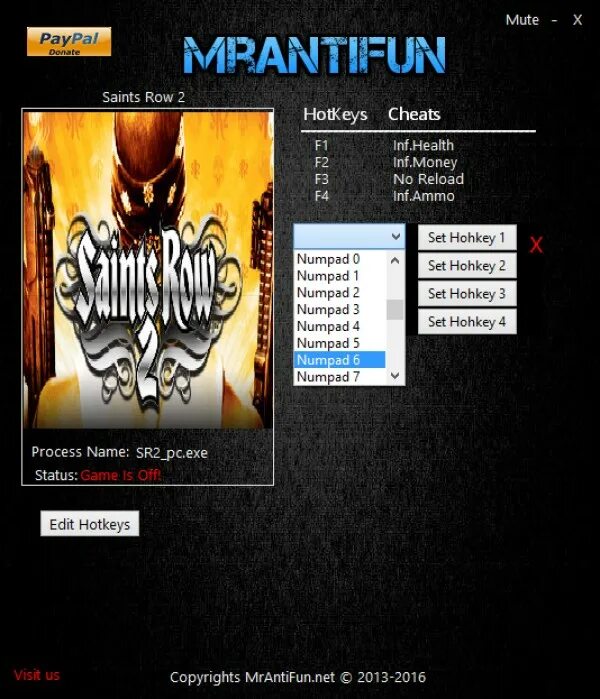Image resolution: width=600 pixels, height=699 pixels.
Task: Minimize the trainer window
Action: pyautogui.click(x=555, y=20)
